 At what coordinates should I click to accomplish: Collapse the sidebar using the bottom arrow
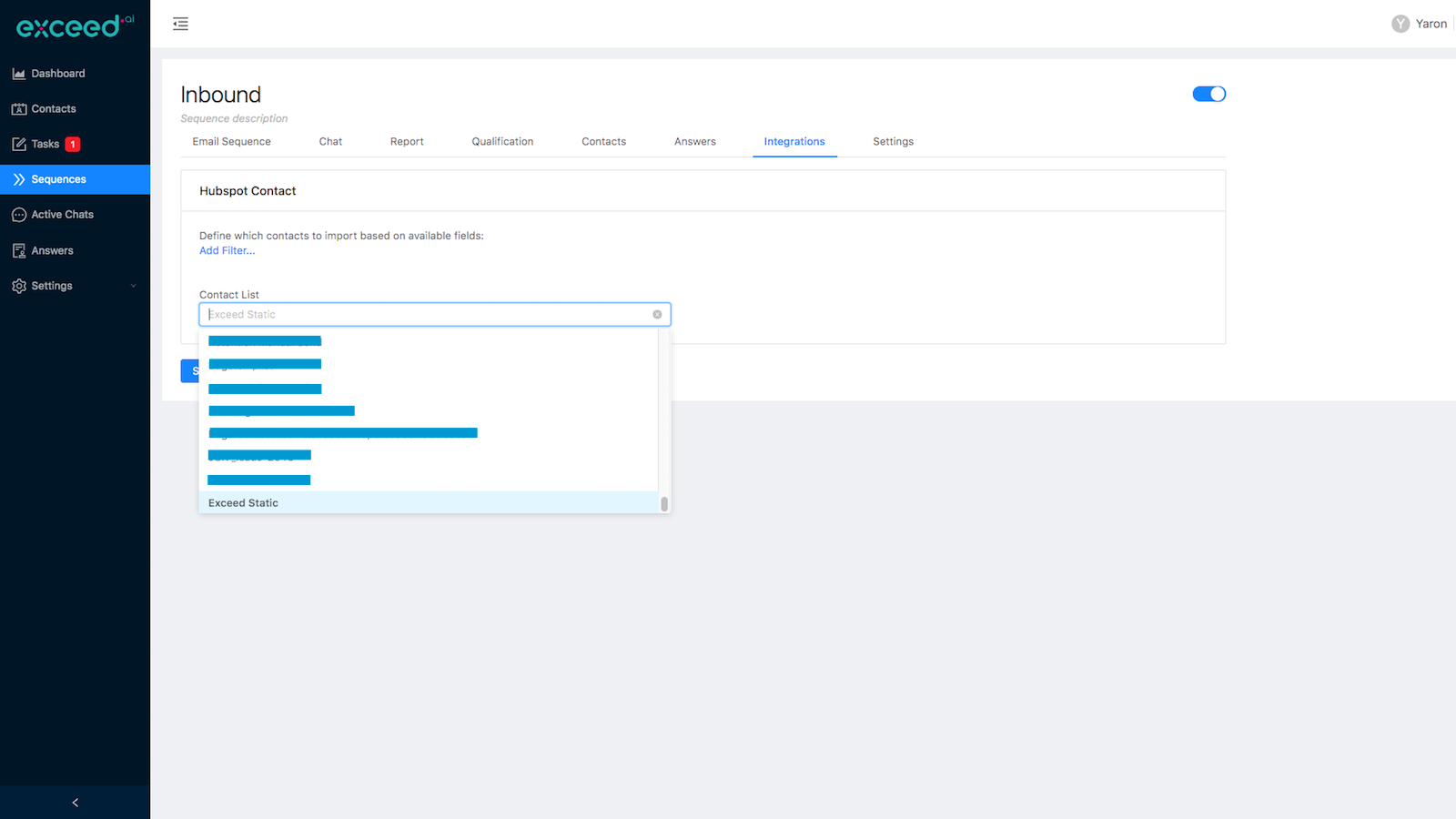pos(75,803)
